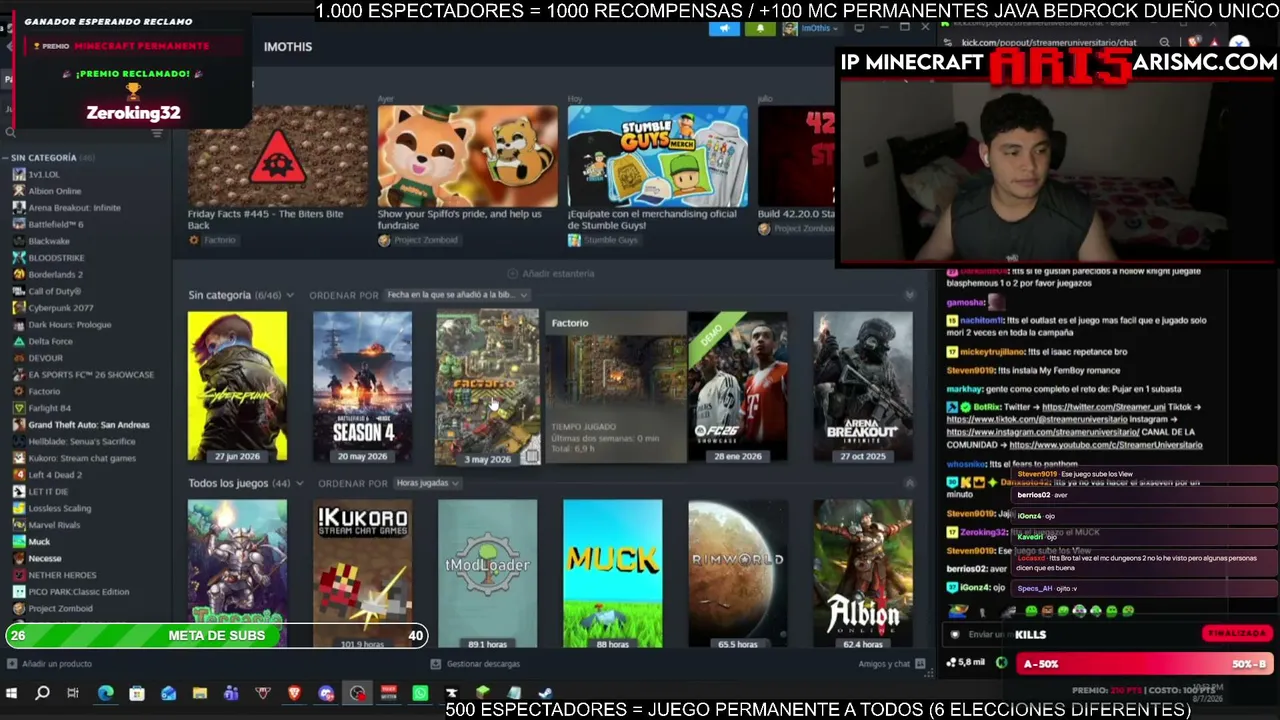Screen dimensions: 1280x720
Task: Select EA SPORTS FC 26 SHOWCASE in sidebar
Action: tap(91, 375)
